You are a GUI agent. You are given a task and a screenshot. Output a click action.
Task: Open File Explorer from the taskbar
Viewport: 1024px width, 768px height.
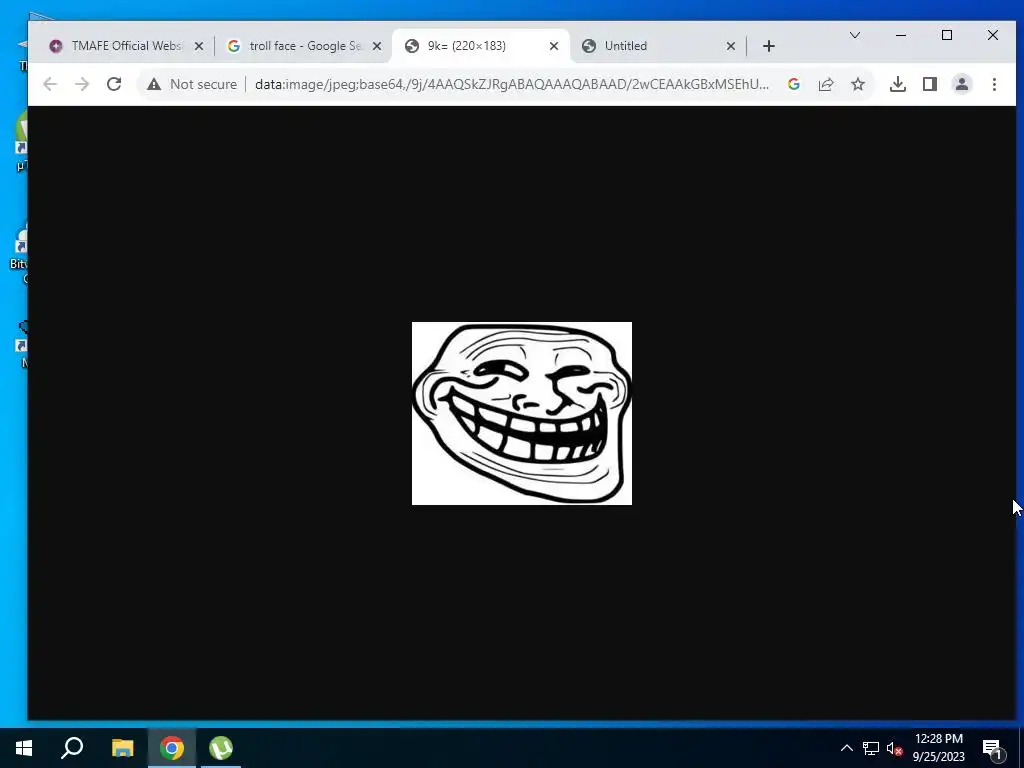click(x=122, y=748)
